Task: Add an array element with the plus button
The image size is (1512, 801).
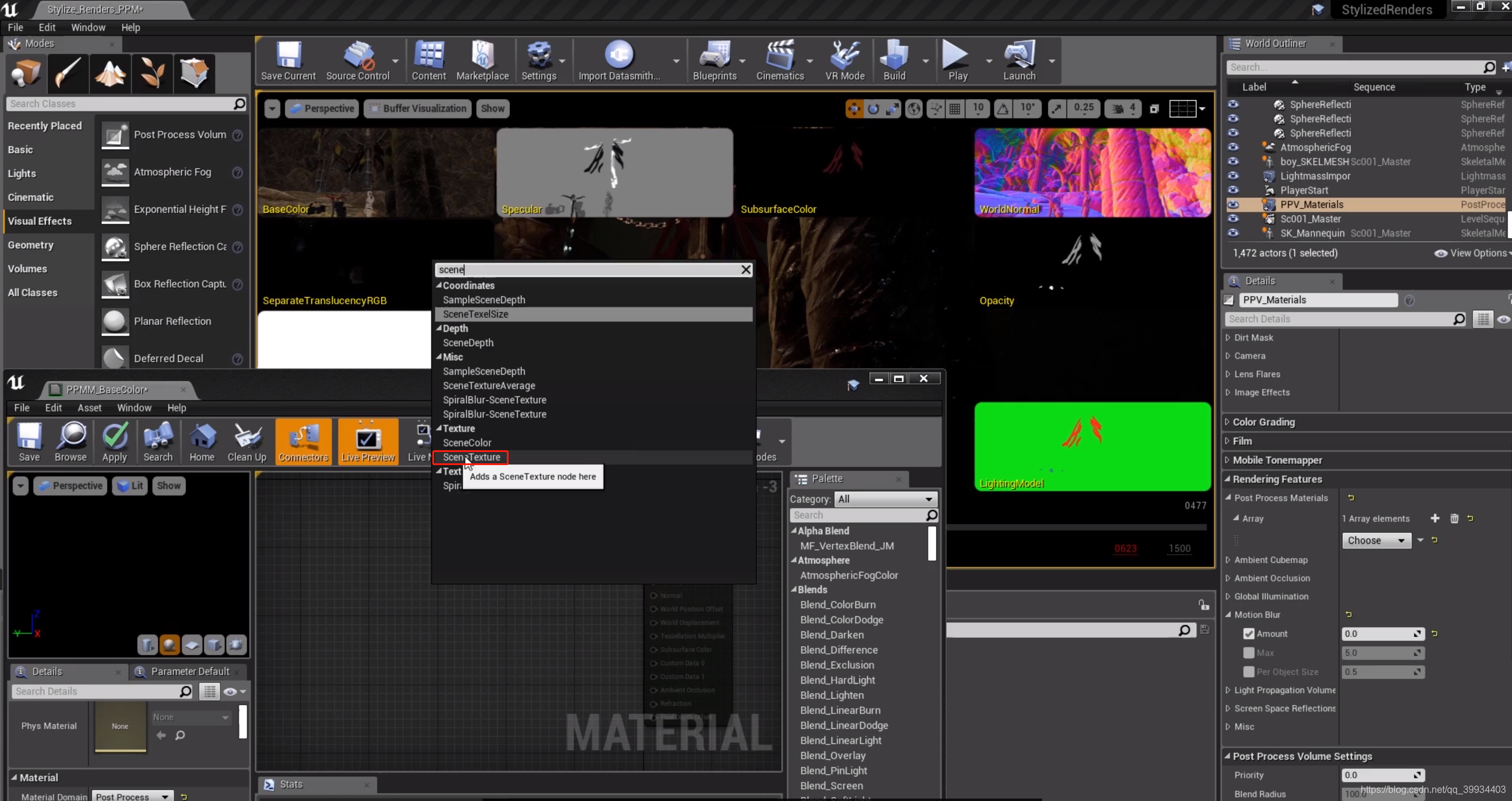Action: [x=1435, y=518]
